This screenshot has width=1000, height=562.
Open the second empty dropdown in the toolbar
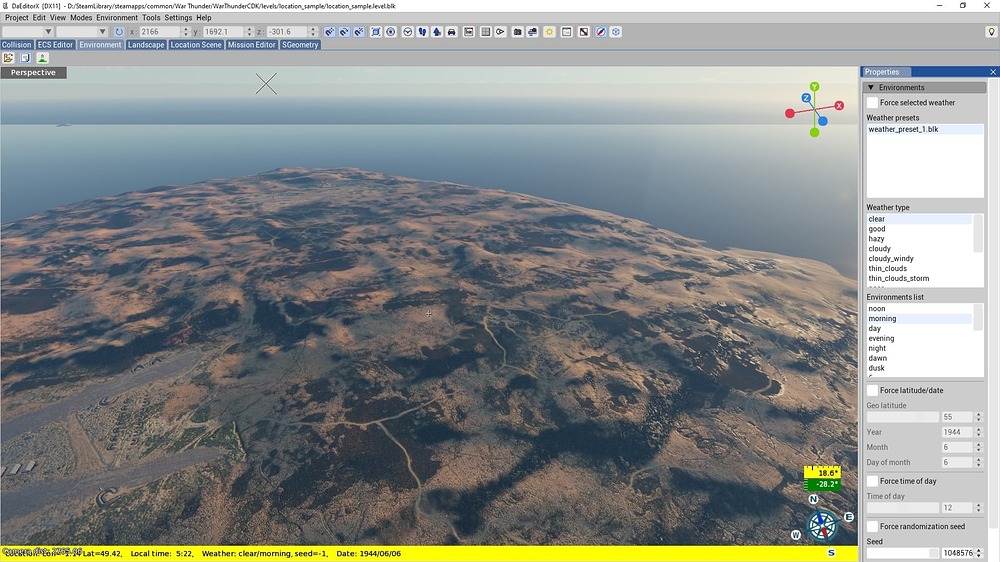82,31
